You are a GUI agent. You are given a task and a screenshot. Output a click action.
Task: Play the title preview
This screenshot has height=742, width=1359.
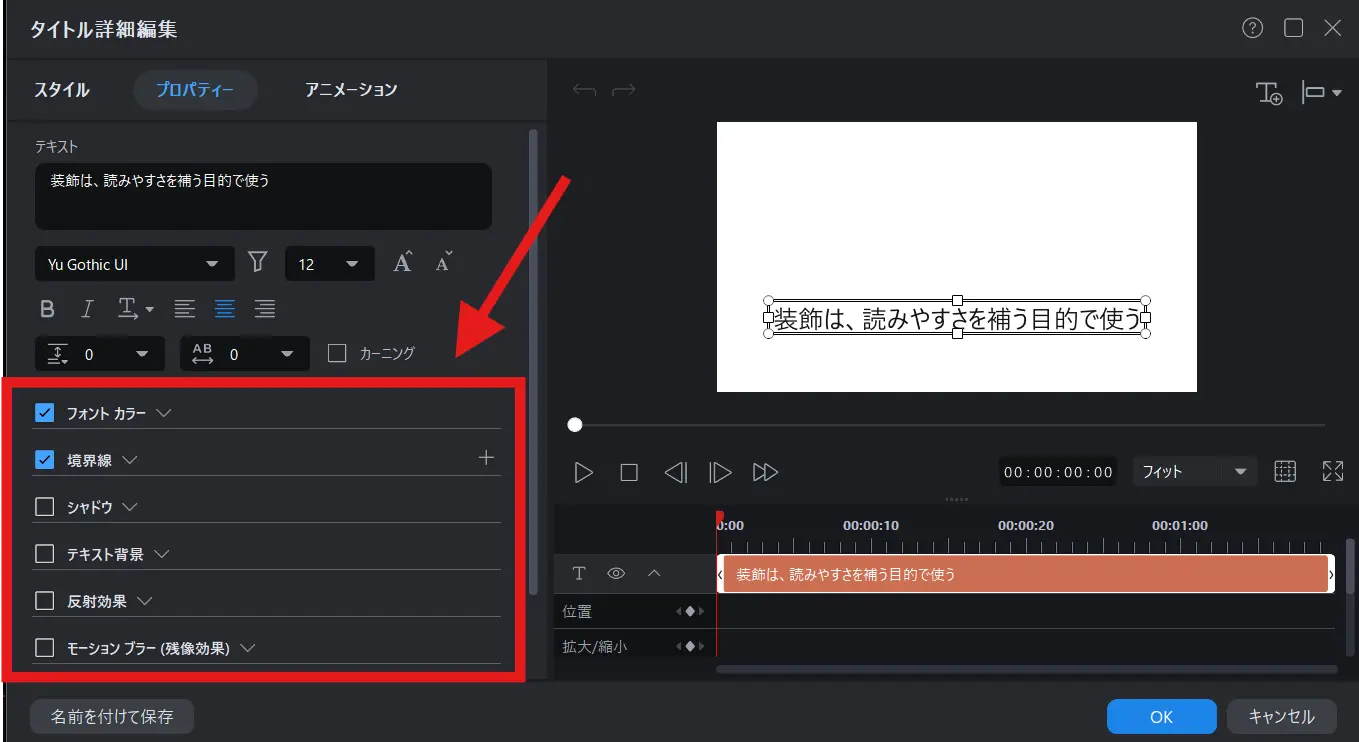pyautogui.click(x=584, y=472)
